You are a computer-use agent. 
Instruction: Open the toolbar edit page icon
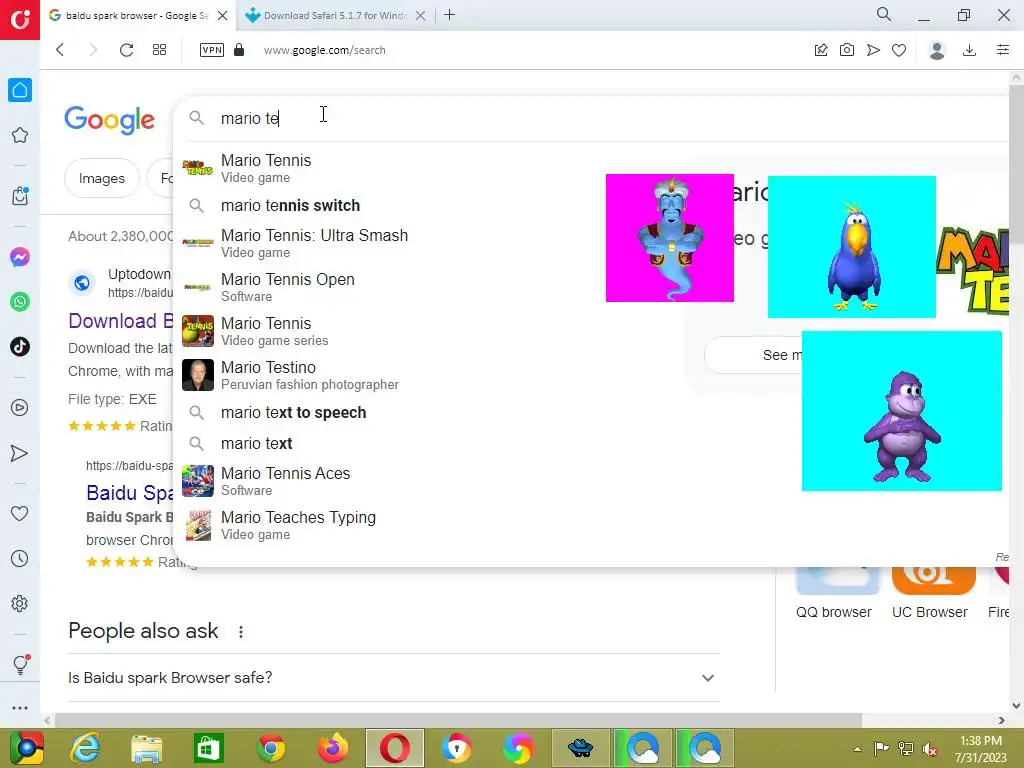point(821,50)
